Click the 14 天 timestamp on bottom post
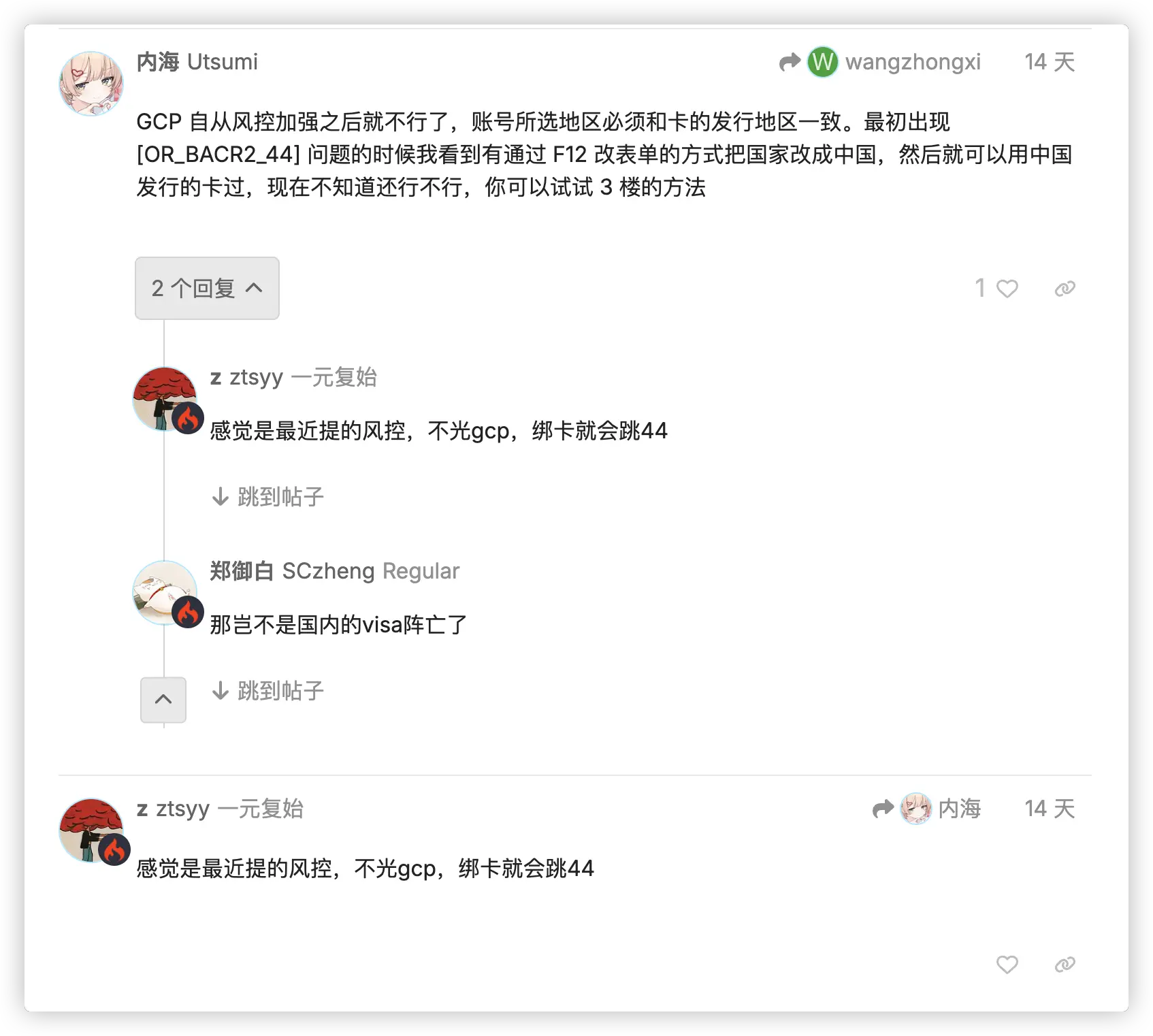Viewport: 1153px width, 1036px height. pos(1050,809)
